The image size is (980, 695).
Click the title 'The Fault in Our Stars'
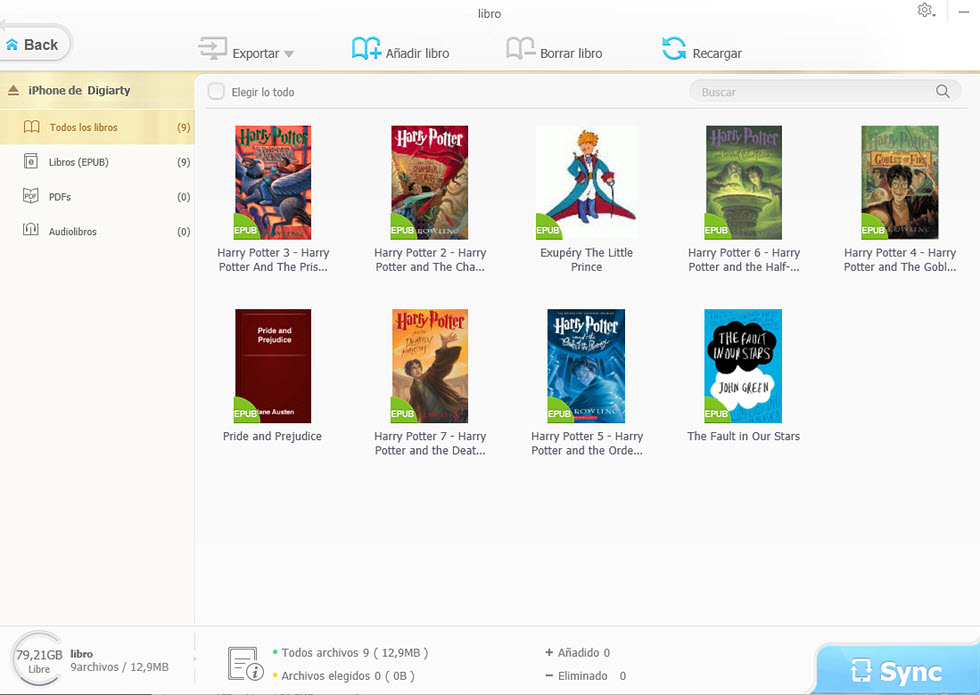pos(744,436)
